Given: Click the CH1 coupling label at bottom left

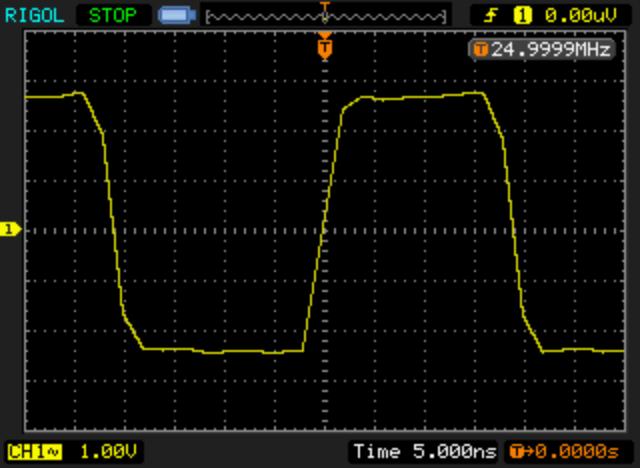Looking at the screenshot, I should click(34, 452).
